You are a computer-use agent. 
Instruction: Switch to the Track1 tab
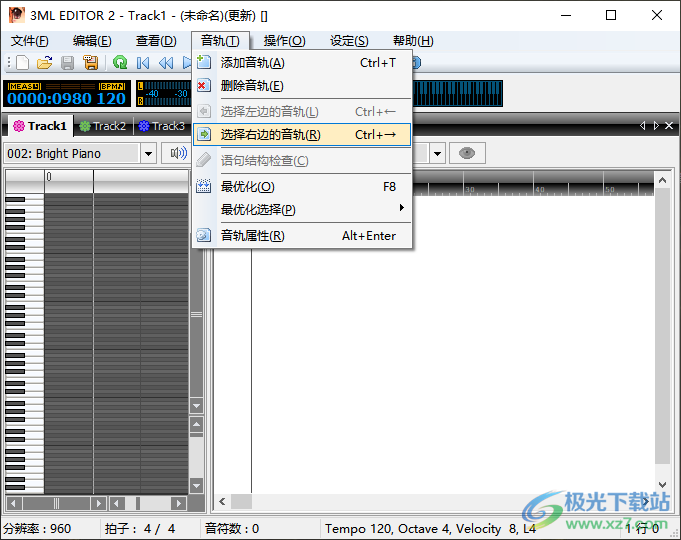click(40, 126)
